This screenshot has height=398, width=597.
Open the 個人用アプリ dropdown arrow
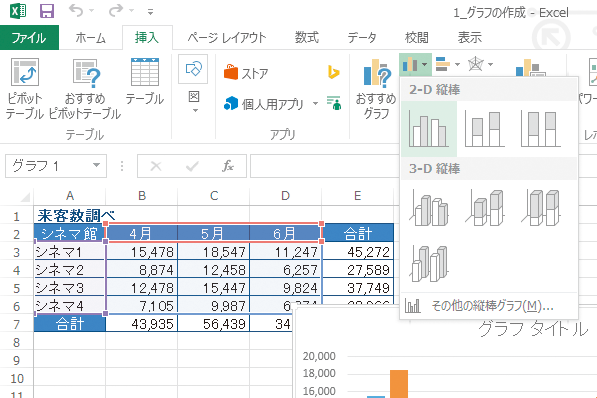pyautogui.click(x=315, y=104)
